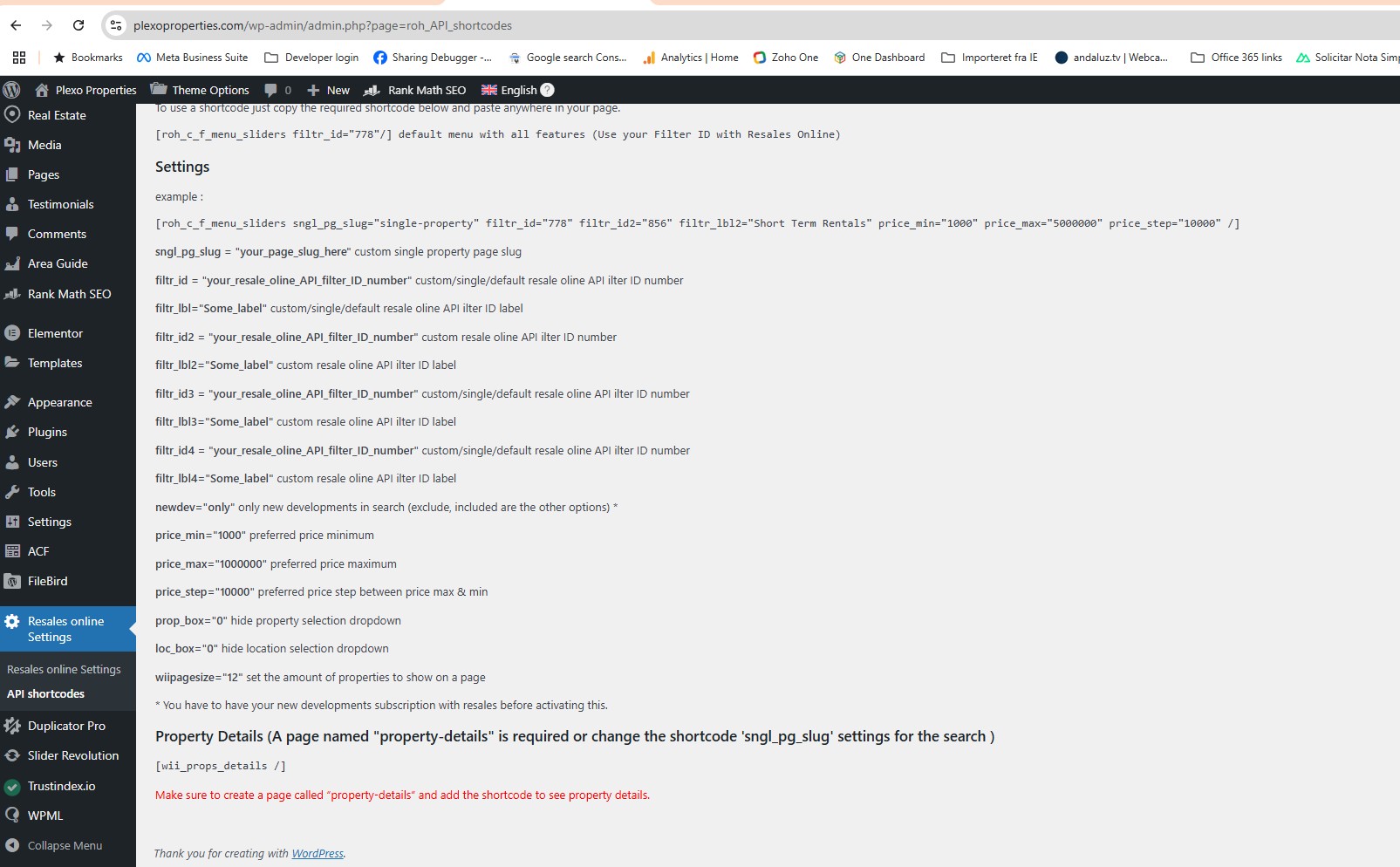Open Developer login bookmark folder

(311, 58)
